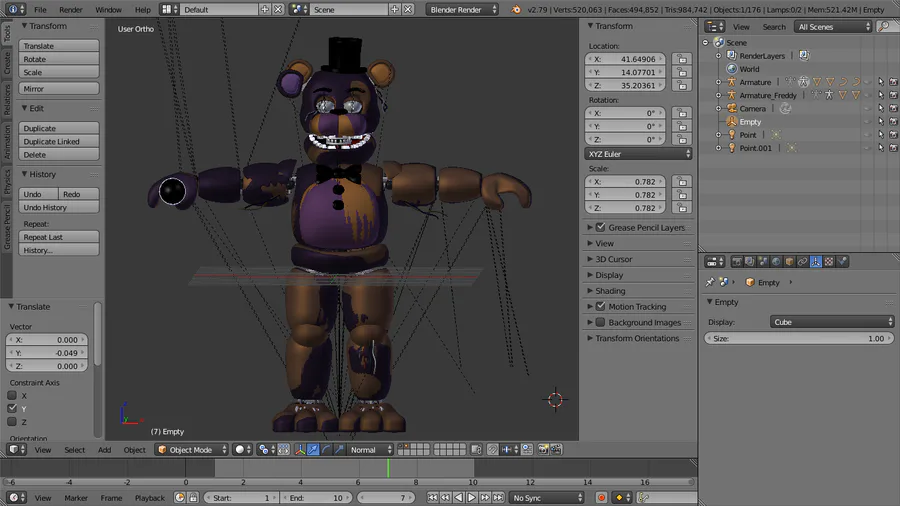900x506 pixels.
Task: Toggle the 3D manipulator widget icon
Action: coord(300,450)
